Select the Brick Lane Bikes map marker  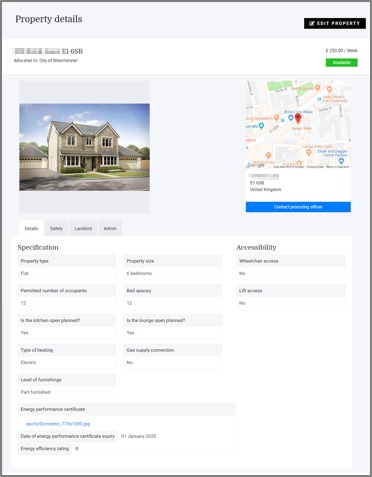(291, 117)
